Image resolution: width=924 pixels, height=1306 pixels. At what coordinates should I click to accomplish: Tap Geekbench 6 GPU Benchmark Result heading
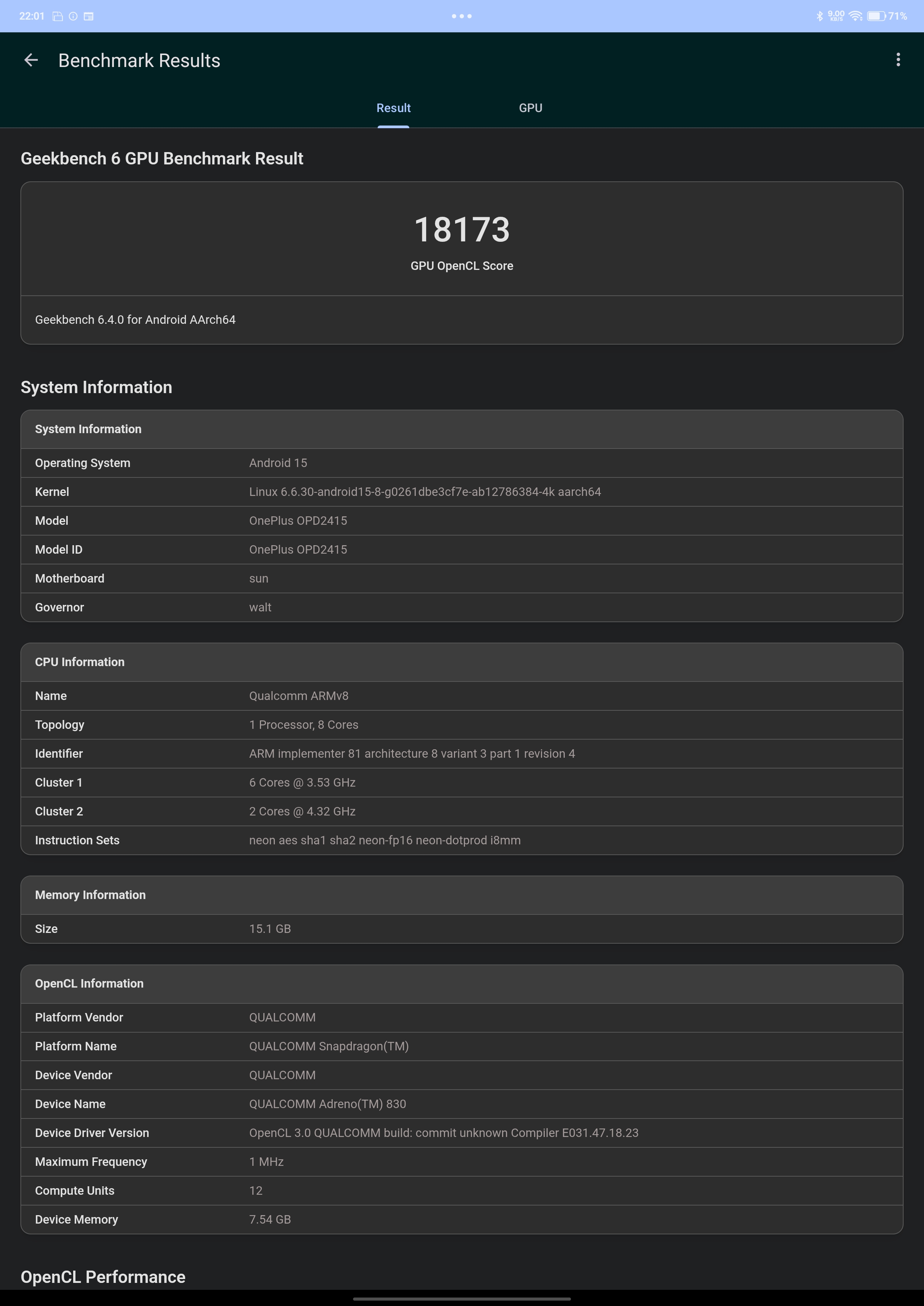point(162,158)
